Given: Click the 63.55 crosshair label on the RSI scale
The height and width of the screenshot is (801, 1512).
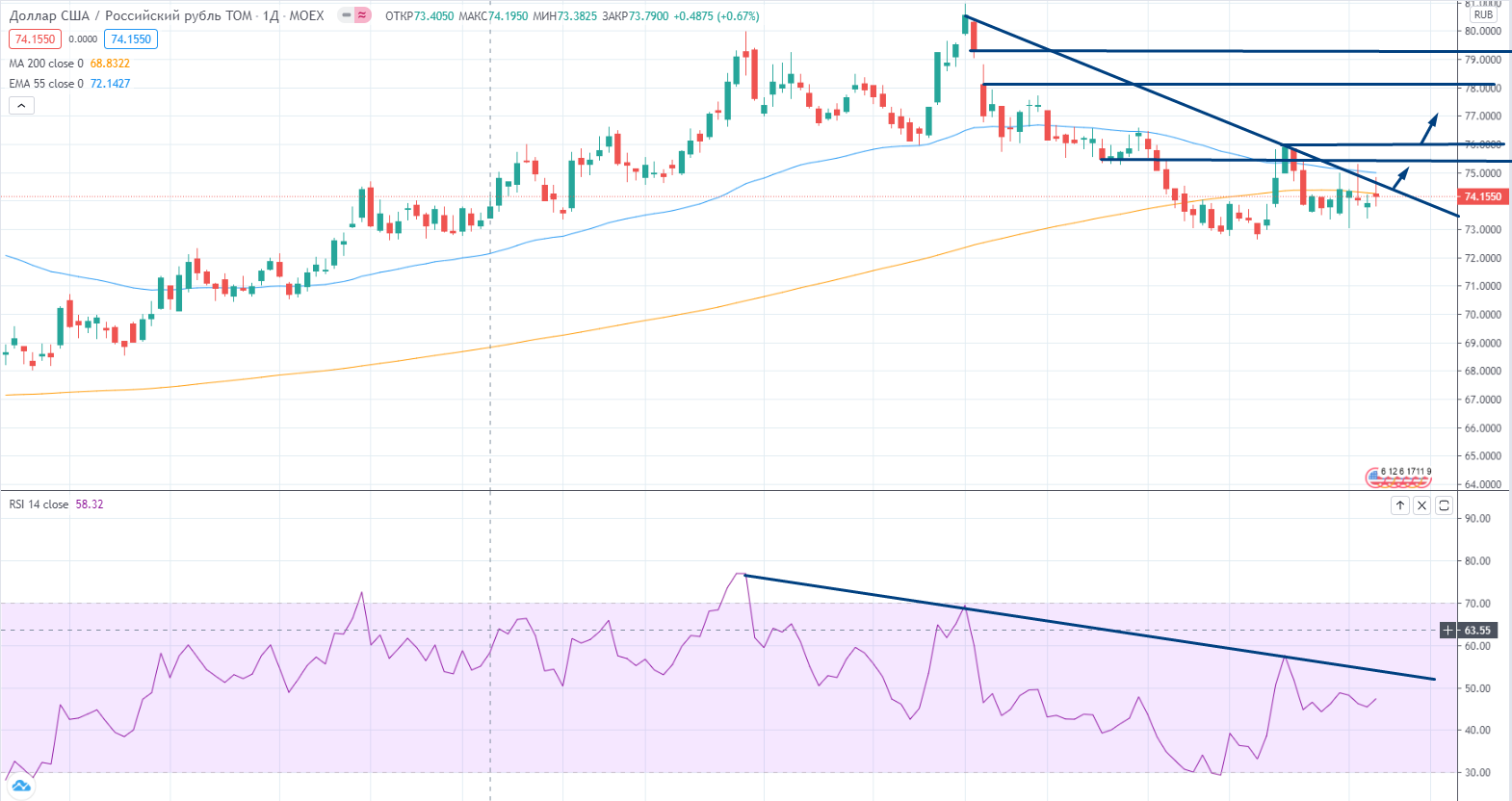Looking at the screenshot, I should point(1477,631).
